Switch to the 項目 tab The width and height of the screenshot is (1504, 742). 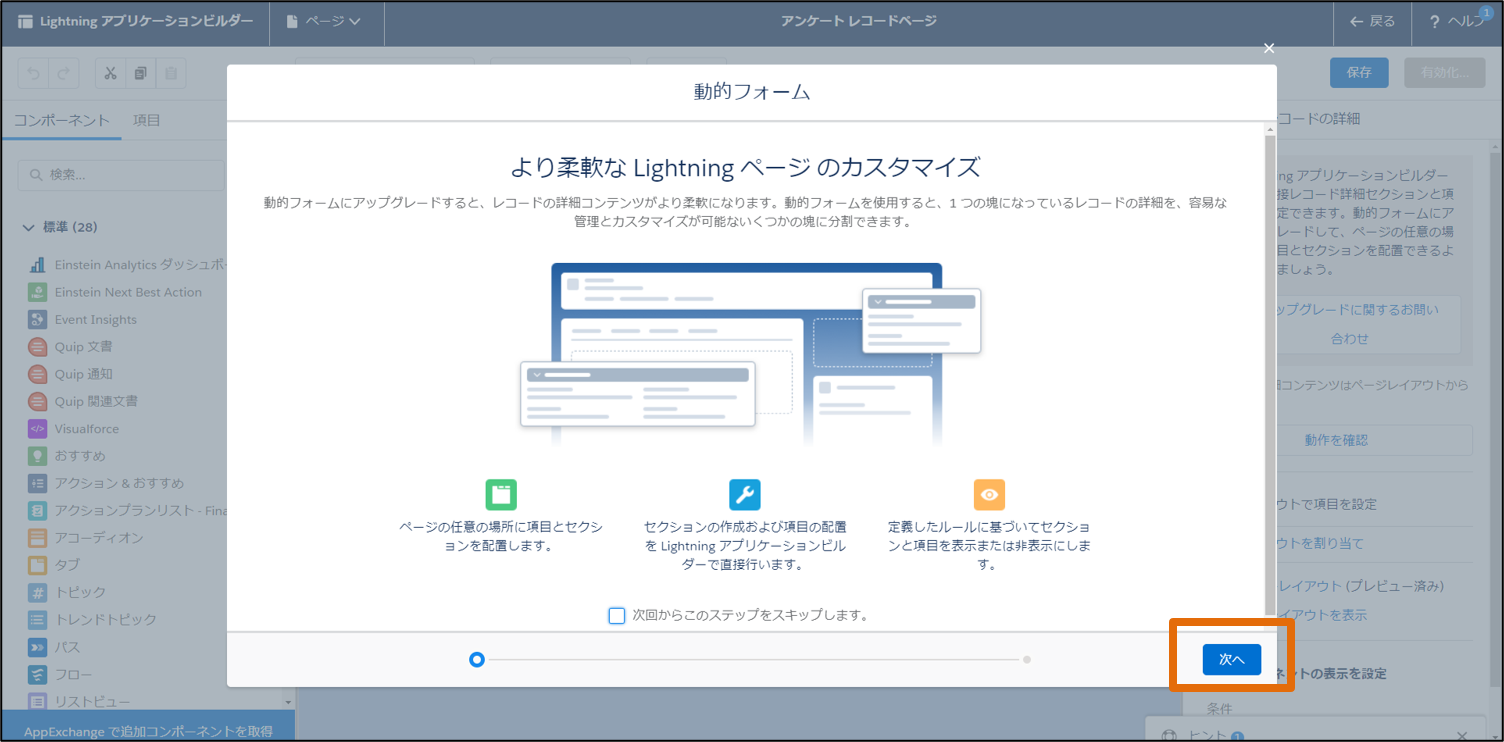(x=147, y=120)
